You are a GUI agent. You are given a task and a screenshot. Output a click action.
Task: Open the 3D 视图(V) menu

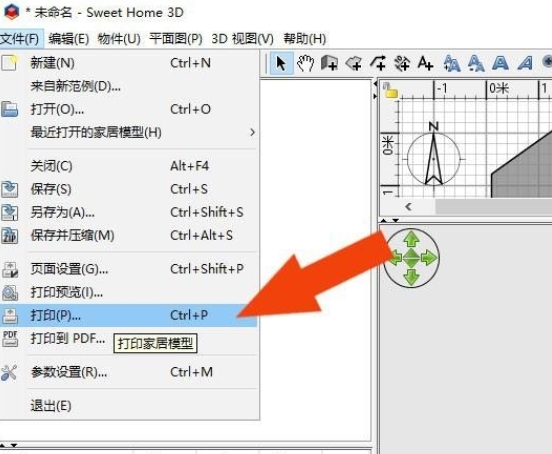pos(242,38)
